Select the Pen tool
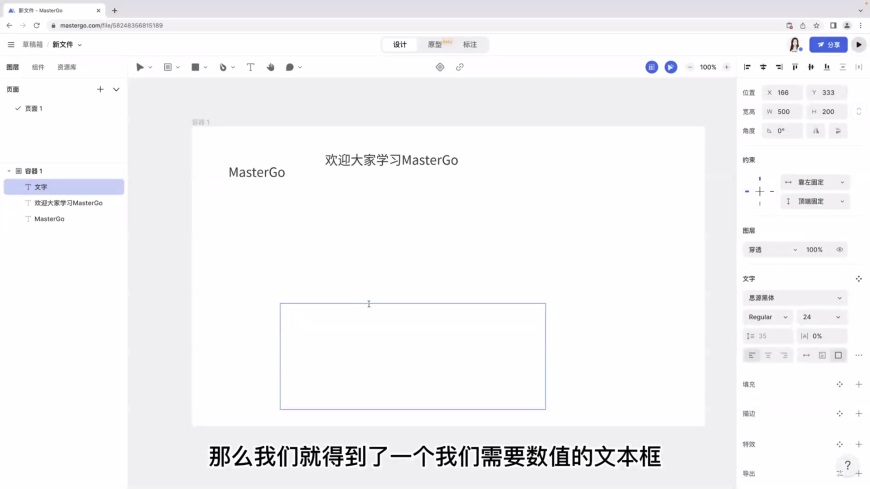870x489 pixels. (x=223, y=67)
